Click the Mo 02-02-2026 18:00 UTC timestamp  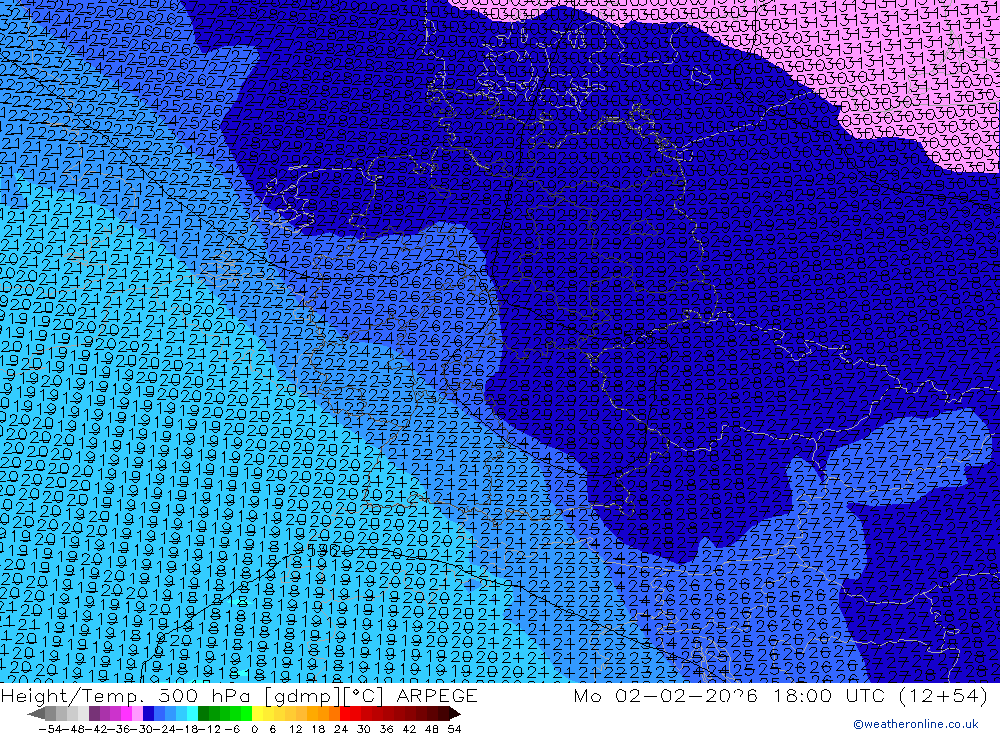[x=732, y=695]
